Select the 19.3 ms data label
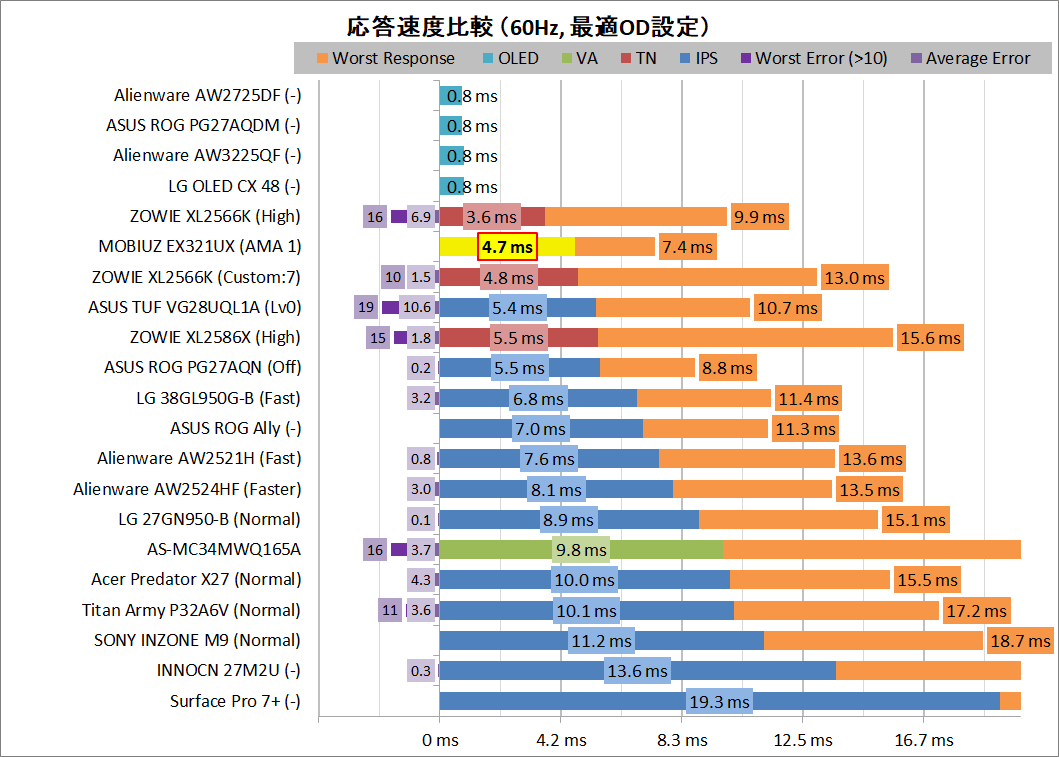1059x757 pixels. [719, 702]
